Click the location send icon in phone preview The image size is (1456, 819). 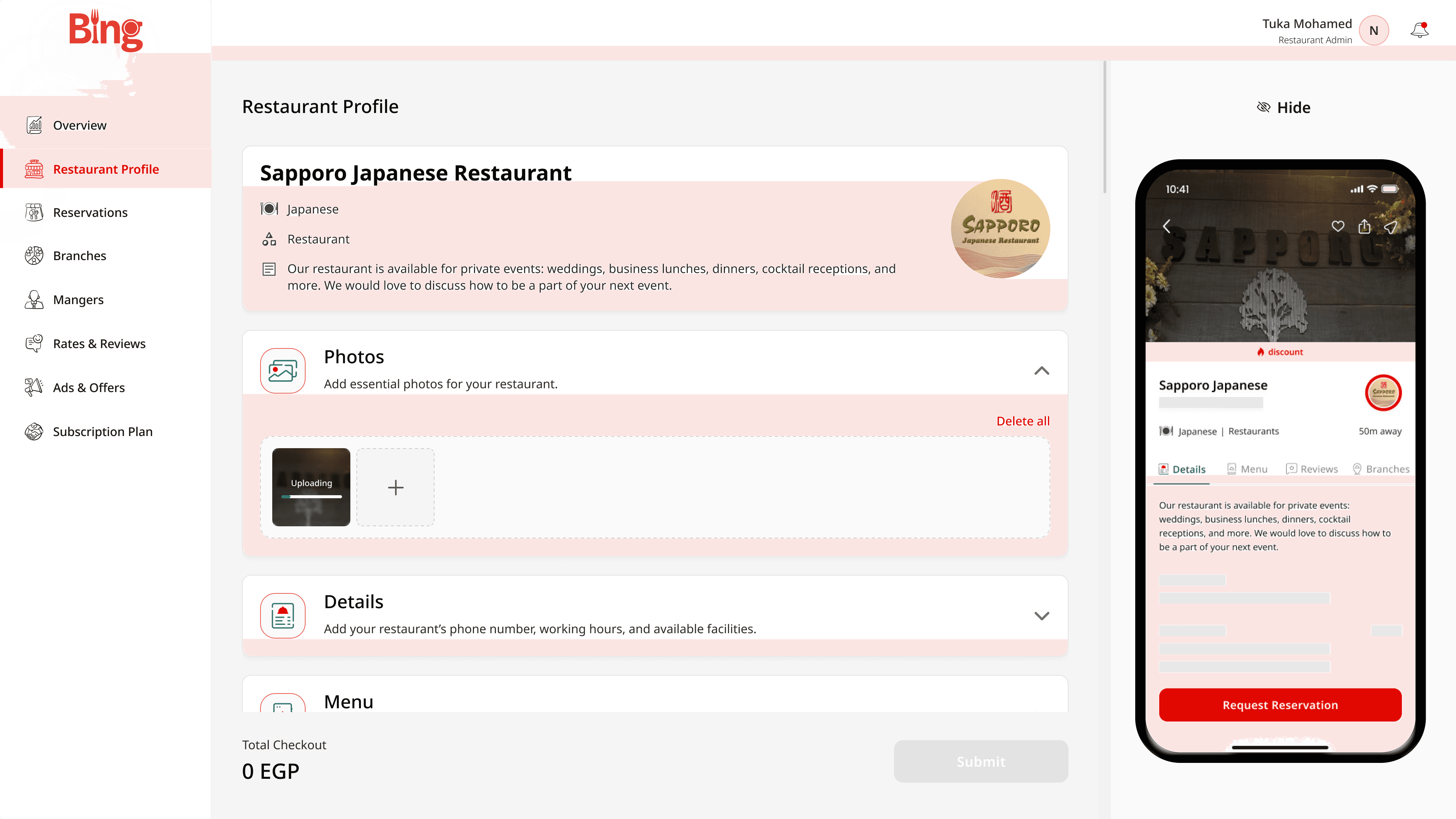click(x=1390, y=227)
